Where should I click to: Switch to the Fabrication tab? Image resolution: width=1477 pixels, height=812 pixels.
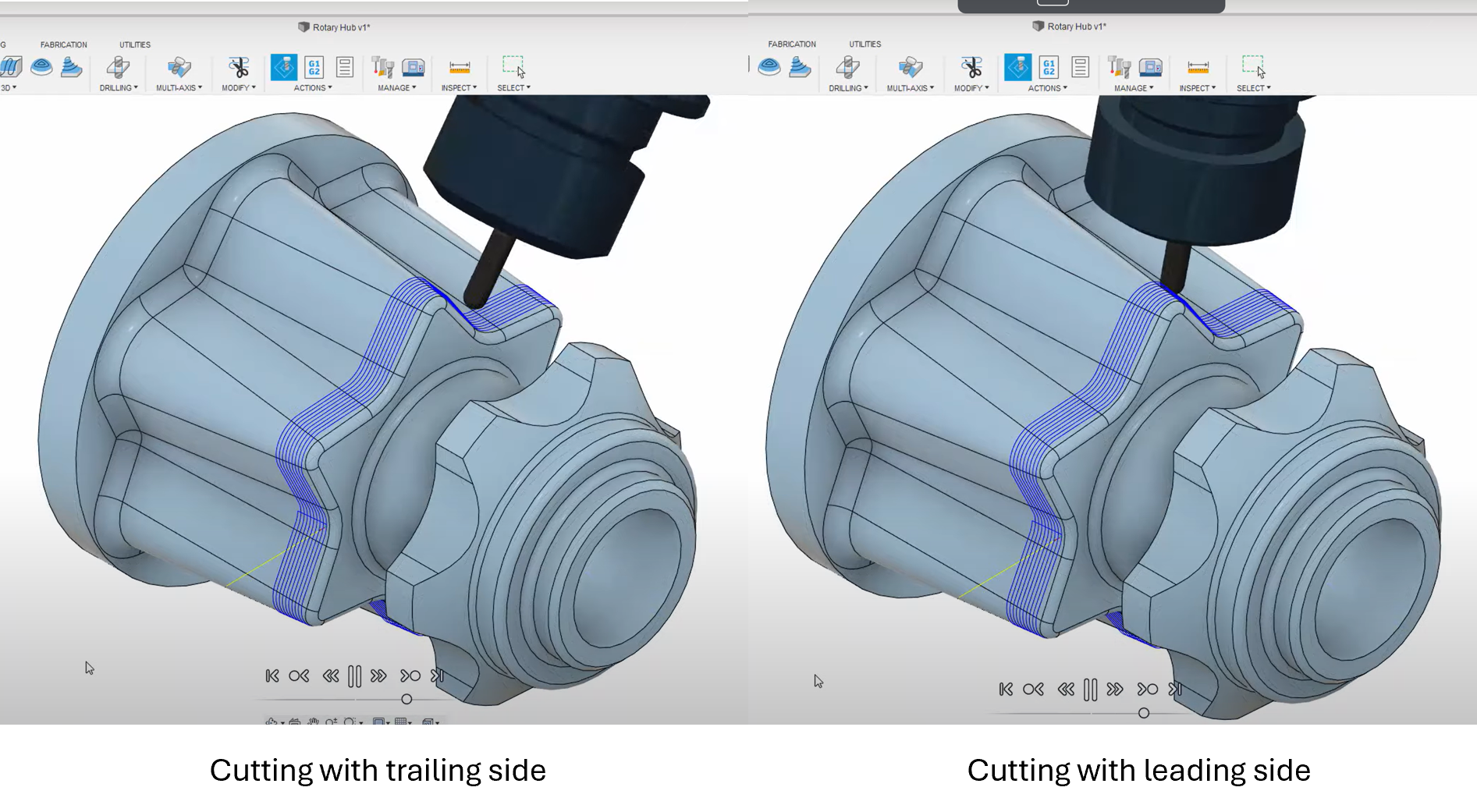(64, 44)
